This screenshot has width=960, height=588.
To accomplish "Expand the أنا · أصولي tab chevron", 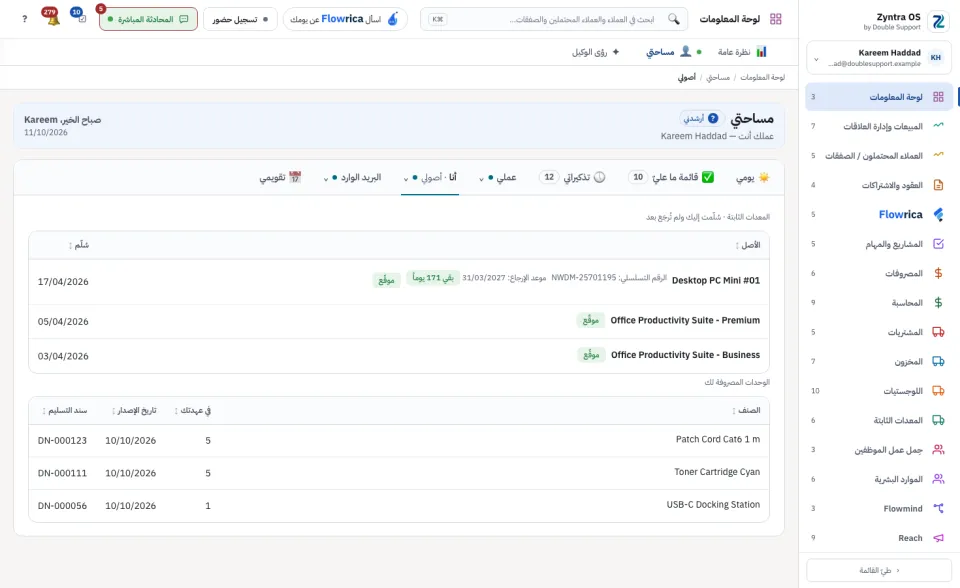I will point(406,179).
